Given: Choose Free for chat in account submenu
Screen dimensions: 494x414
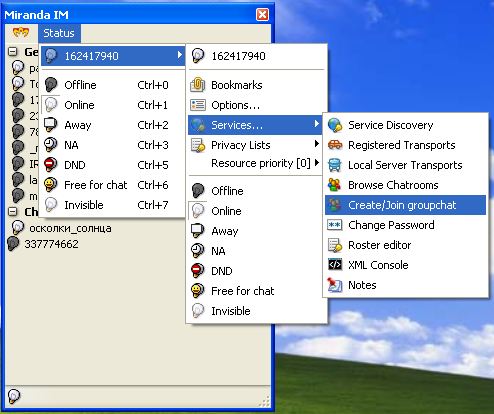Looking at the screenshot, I should pyautogui.click(x=257, y=291).
